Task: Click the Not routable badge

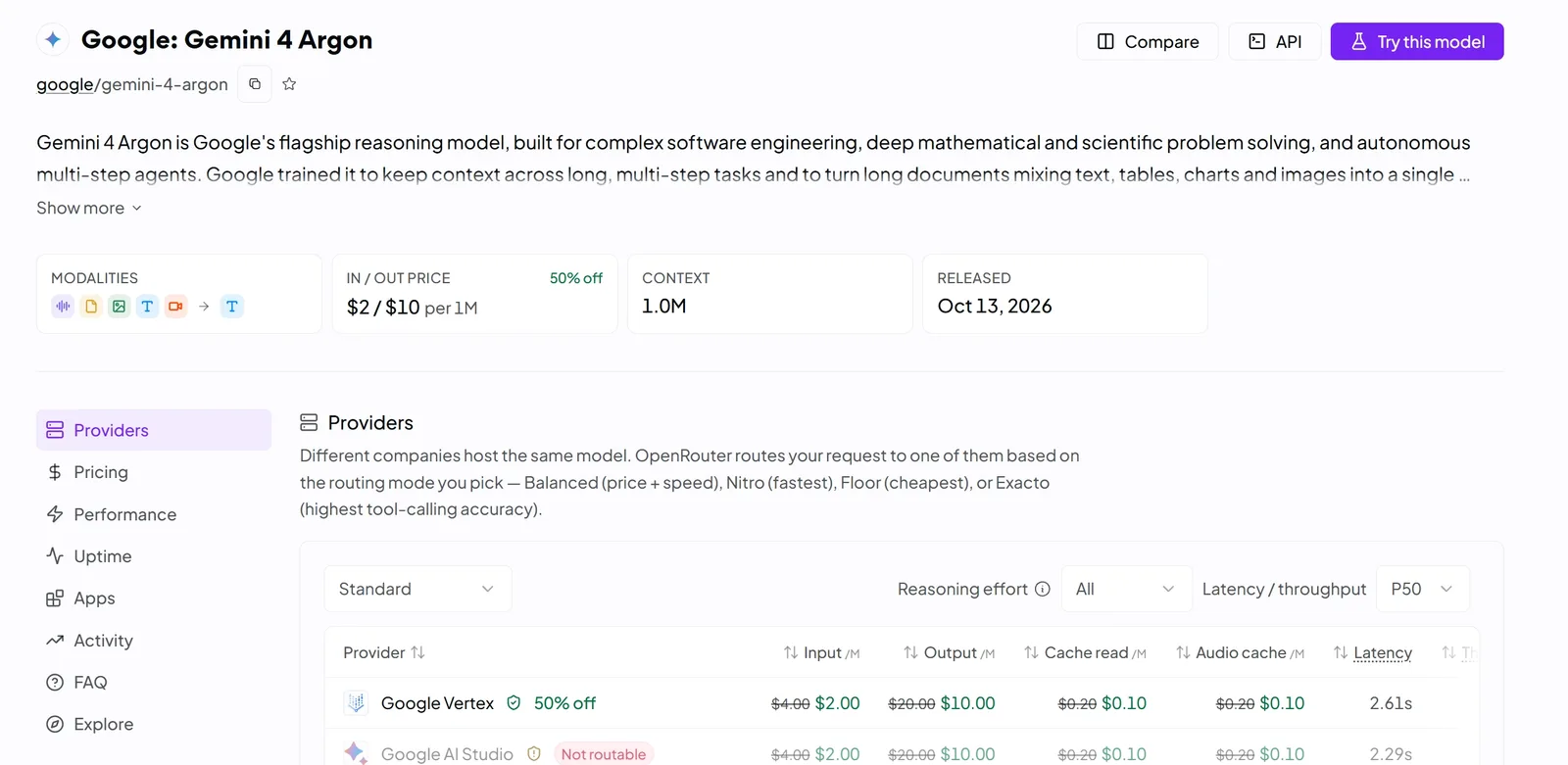Action: tap(604, 754)
